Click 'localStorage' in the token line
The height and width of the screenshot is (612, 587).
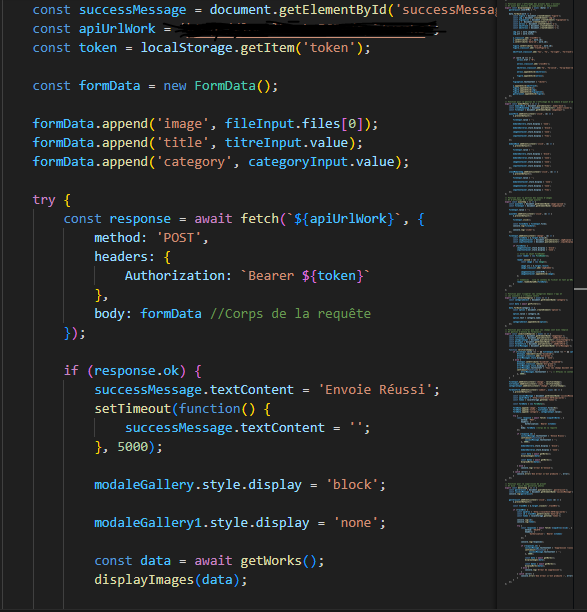[186, 48]
